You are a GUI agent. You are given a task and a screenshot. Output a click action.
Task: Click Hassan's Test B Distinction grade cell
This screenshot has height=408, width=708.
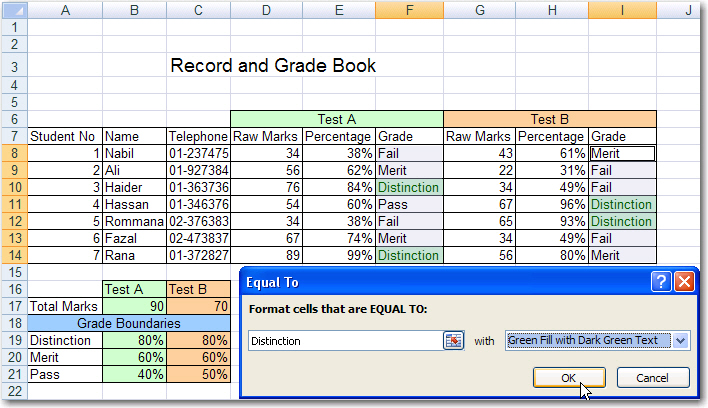(x=622, y=204)
